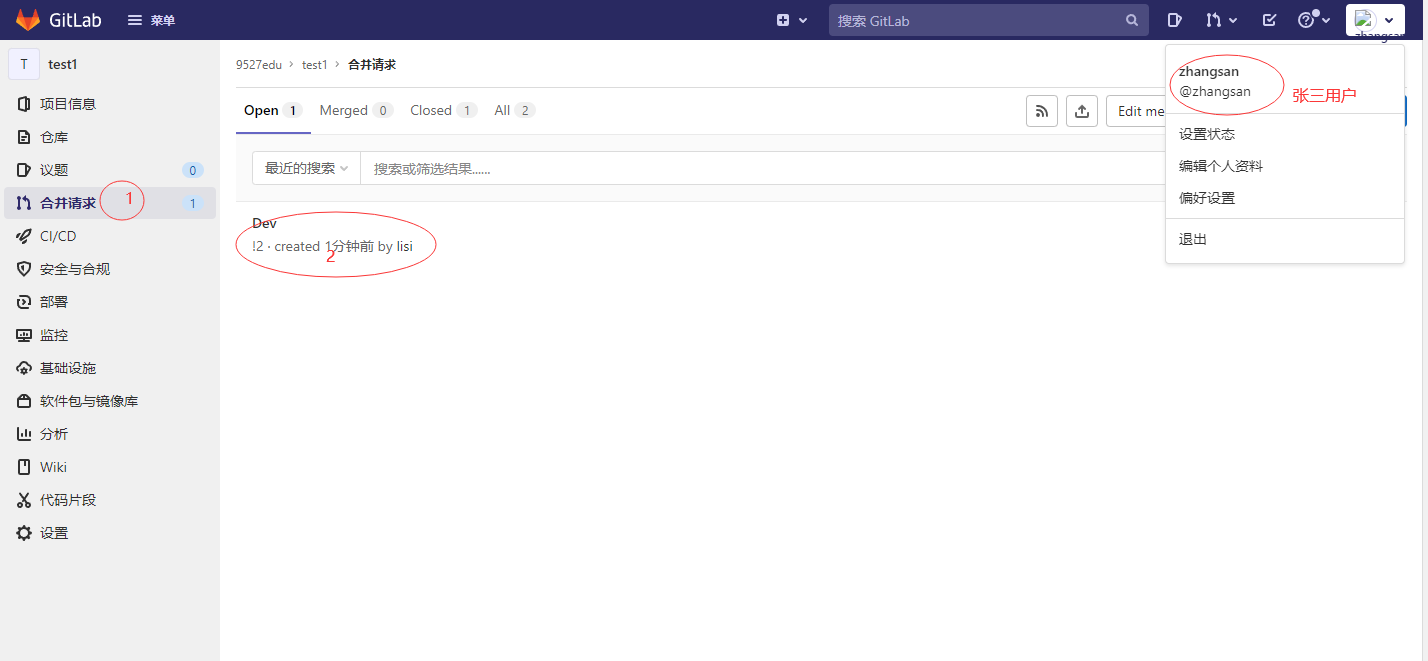Choose 退出 to sign out
Image resolution: width=1428 pixels, height=661 pixels.
point(1285,239)
